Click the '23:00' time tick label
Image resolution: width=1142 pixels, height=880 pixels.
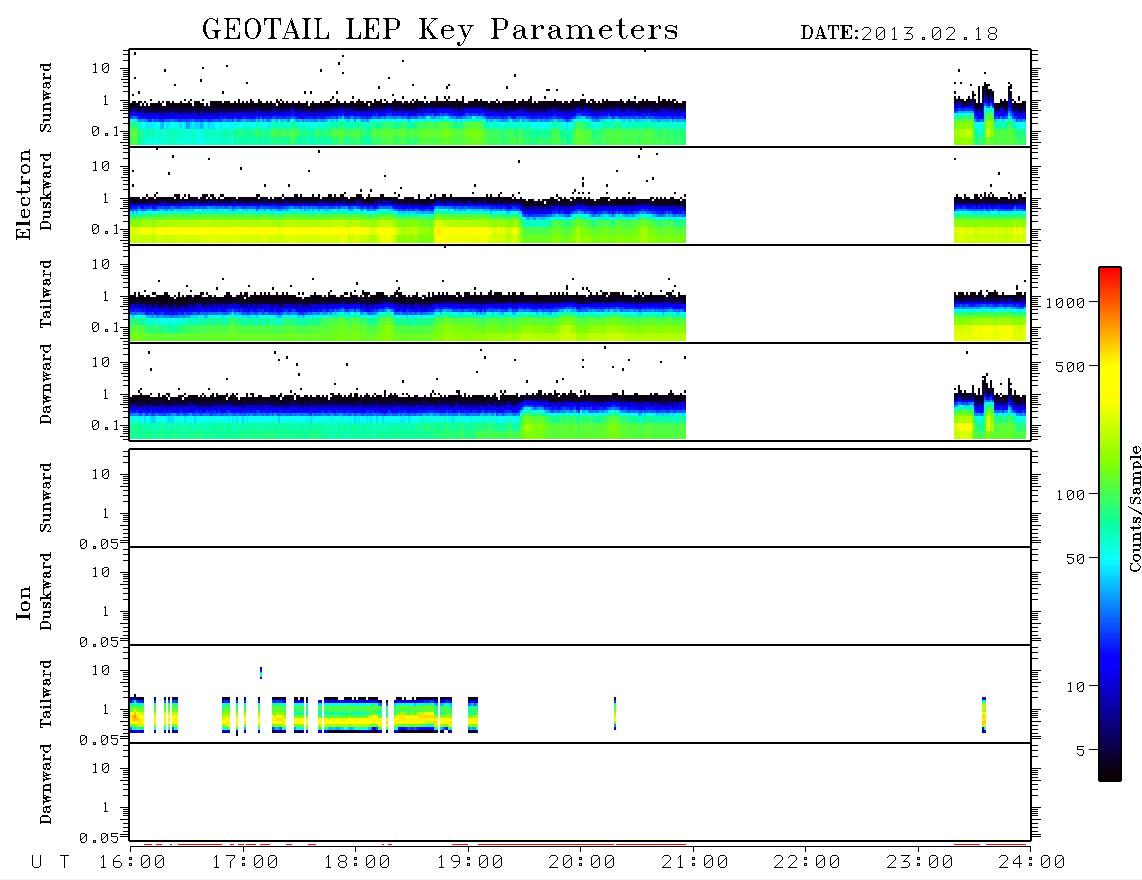click(919, 863)
